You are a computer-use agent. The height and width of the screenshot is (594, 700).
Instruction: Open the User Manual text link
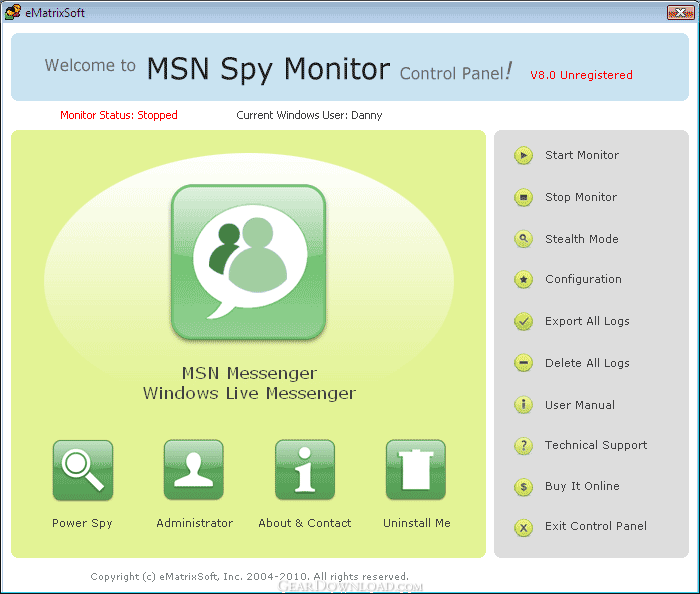(x=580, y=405)
